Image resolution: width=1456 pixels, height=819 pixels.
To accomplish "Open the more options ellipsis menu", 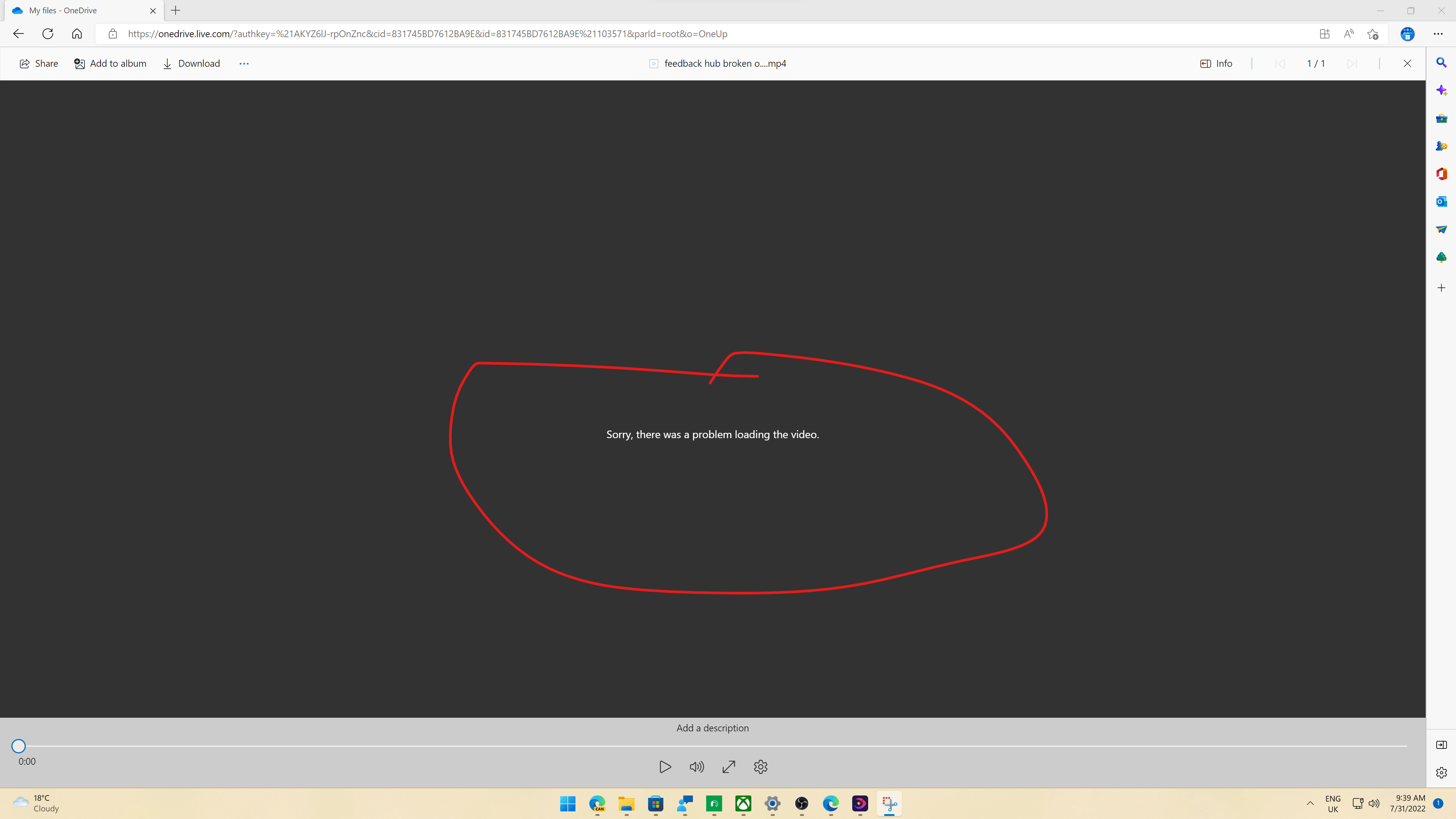I will point(243,63).
